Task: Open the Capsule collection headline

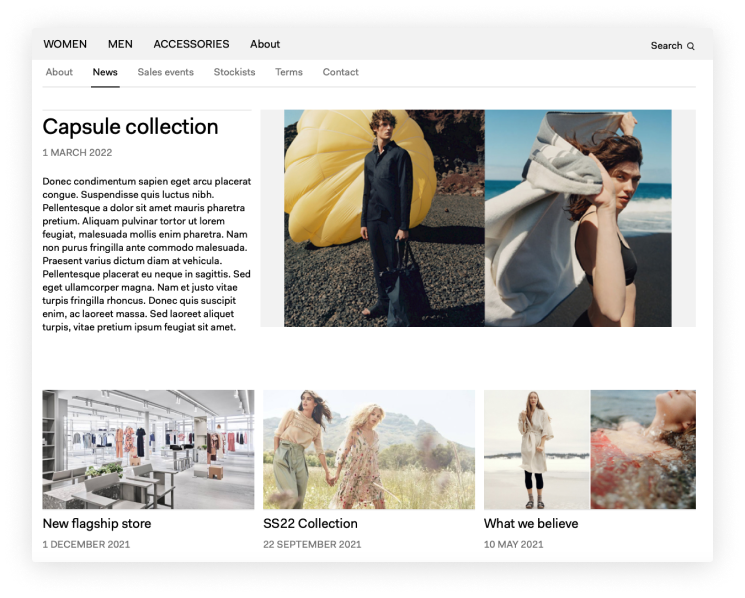Action: (130, 127)
